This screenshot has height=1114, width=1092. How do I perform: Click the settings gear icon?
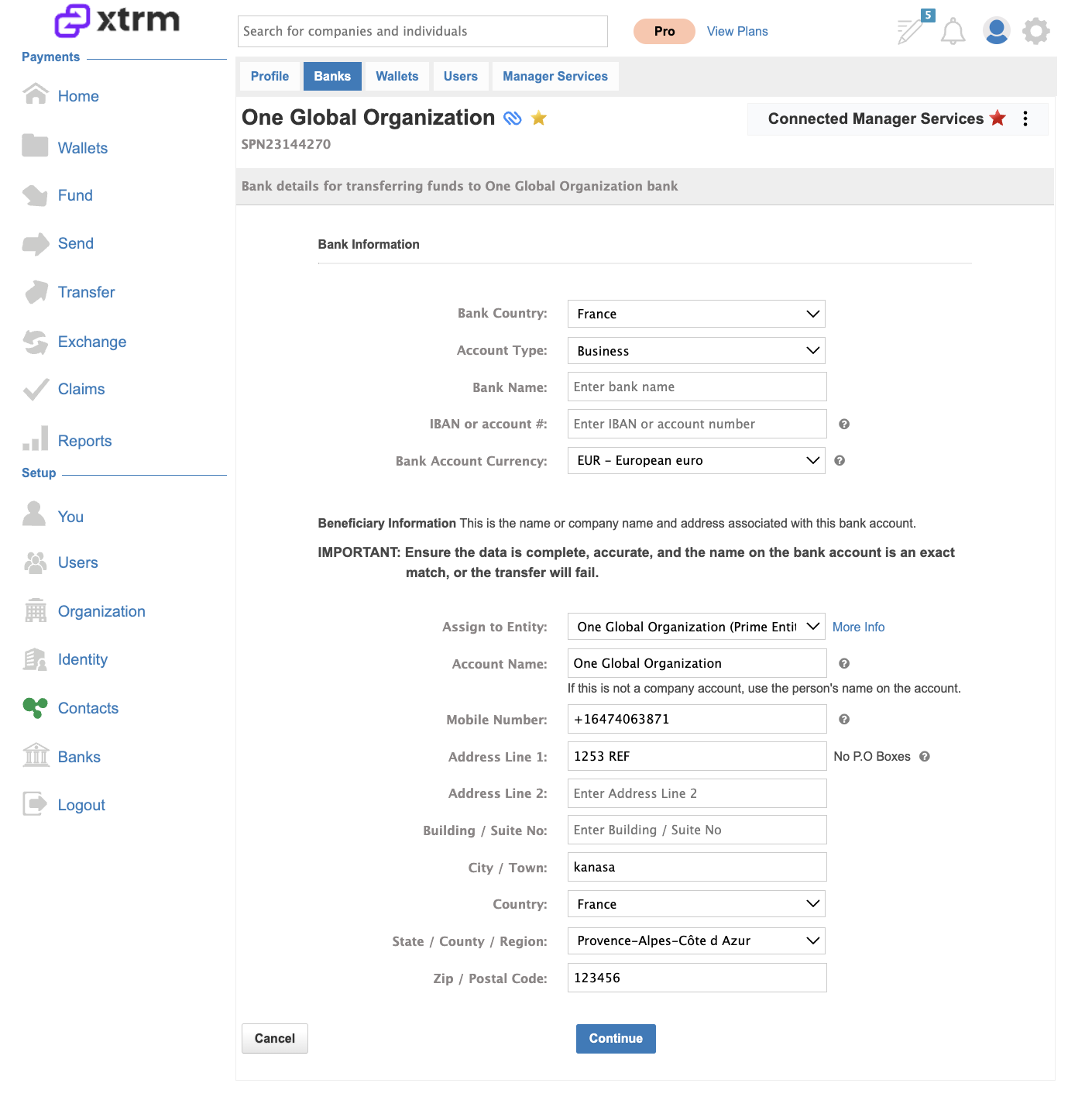(1035, 31)
